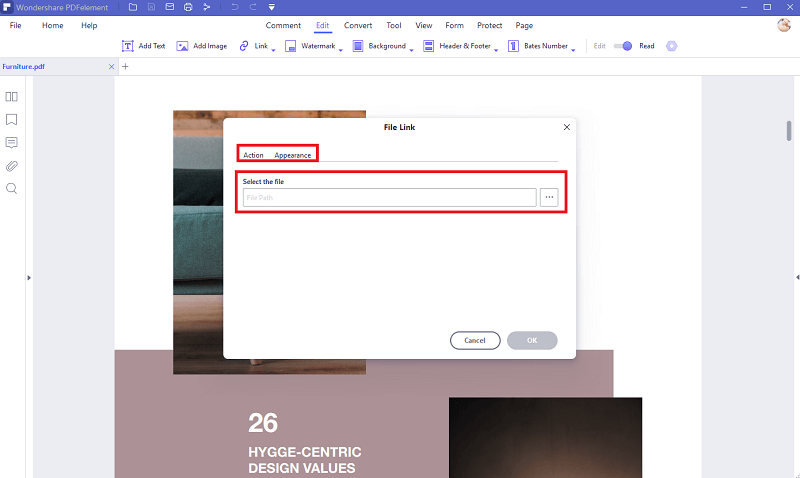Click the Background tool

[379, 46]
